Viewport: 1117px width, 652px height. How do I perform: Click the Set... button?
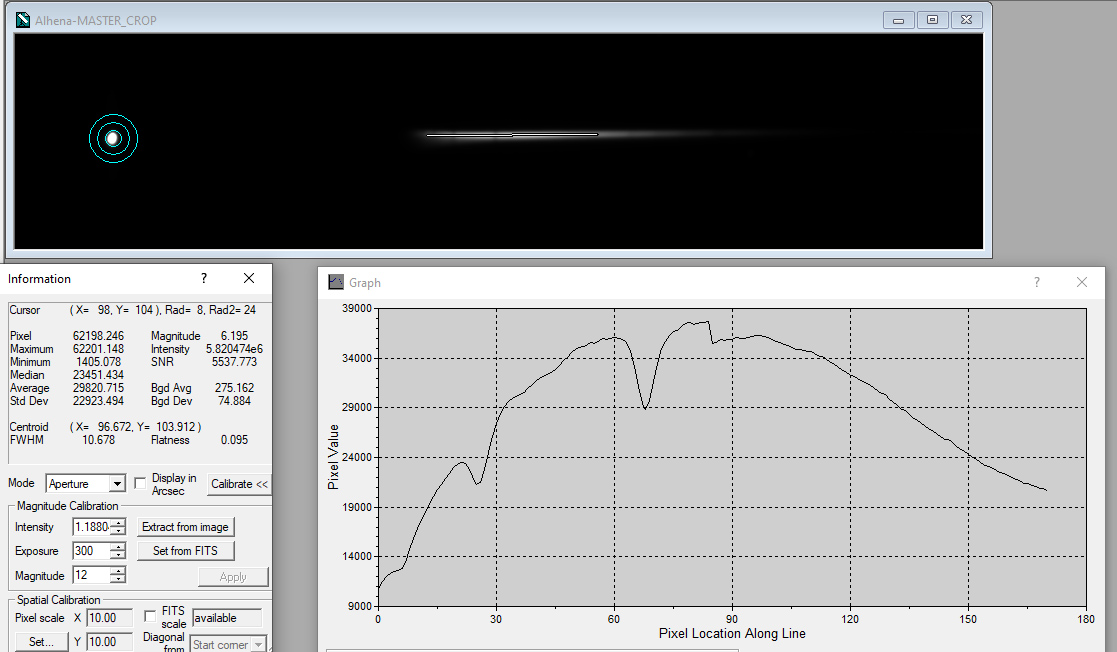41,641
